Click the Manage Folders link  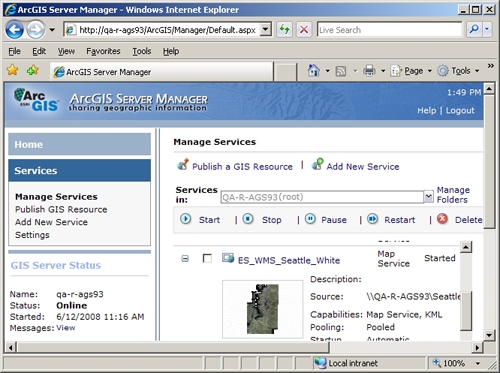[453, 195]
